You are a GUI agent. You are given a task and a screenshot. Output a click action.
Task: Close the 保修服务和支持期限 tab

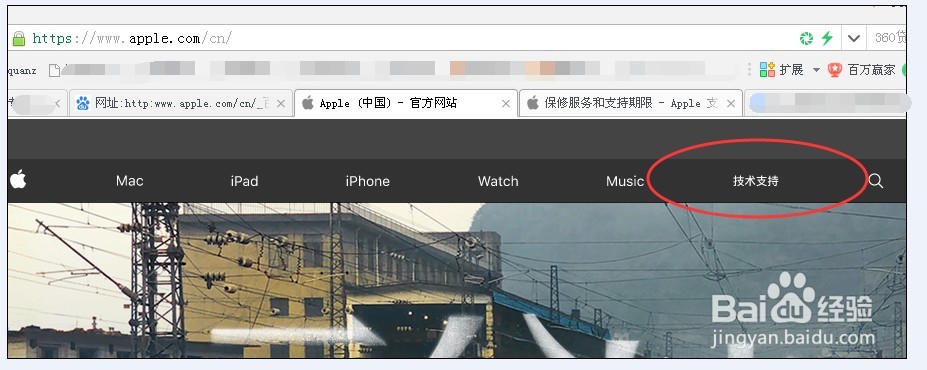[731, 103]
